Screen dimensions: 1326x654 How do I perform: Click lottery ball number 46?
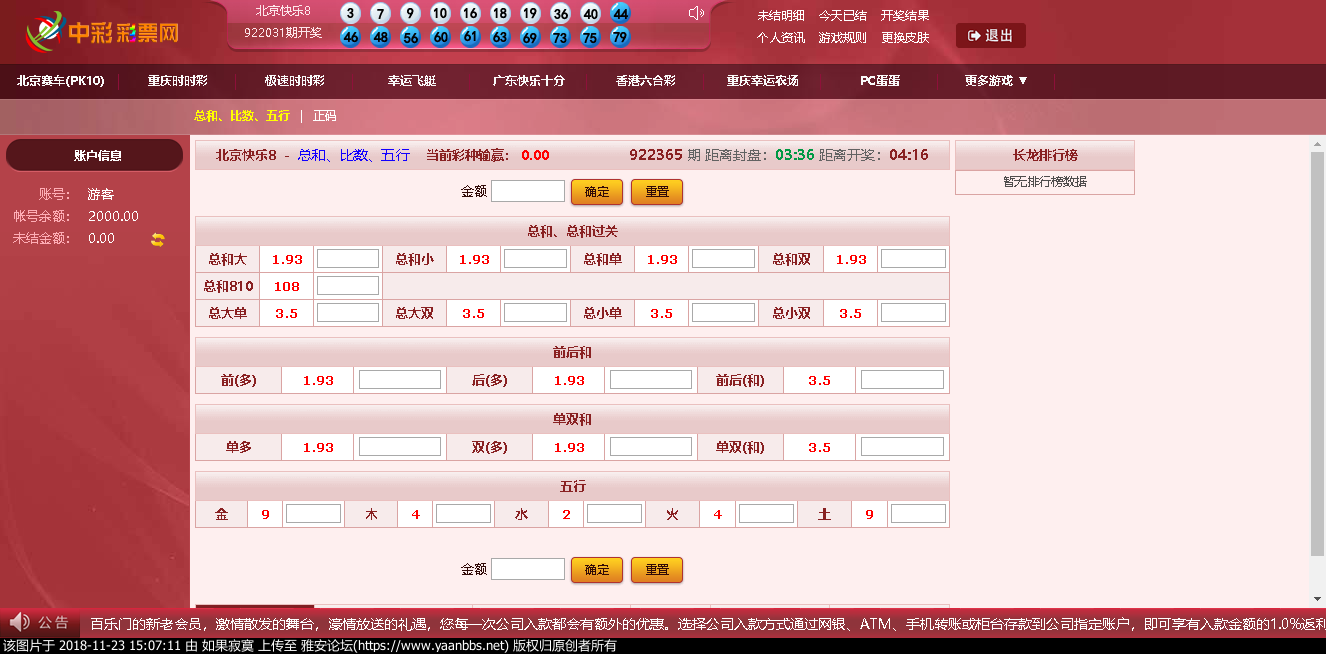(x=350, y=37)
